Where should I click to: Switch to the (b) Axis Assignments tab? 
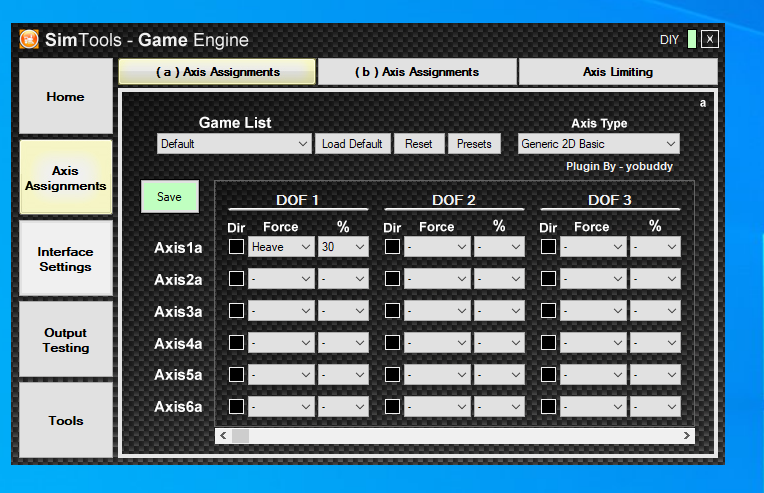pos(417,72)
